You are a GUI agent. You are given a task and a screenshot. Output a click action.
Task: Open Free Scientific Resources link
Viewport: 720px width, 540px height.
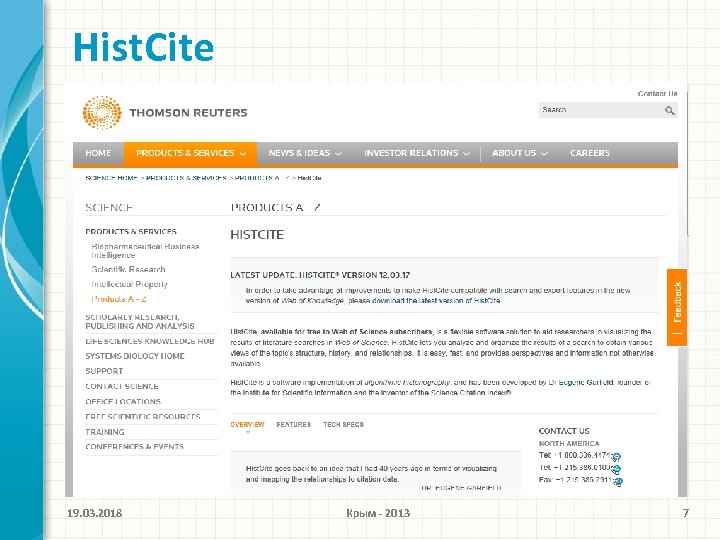tap(143, 416)
